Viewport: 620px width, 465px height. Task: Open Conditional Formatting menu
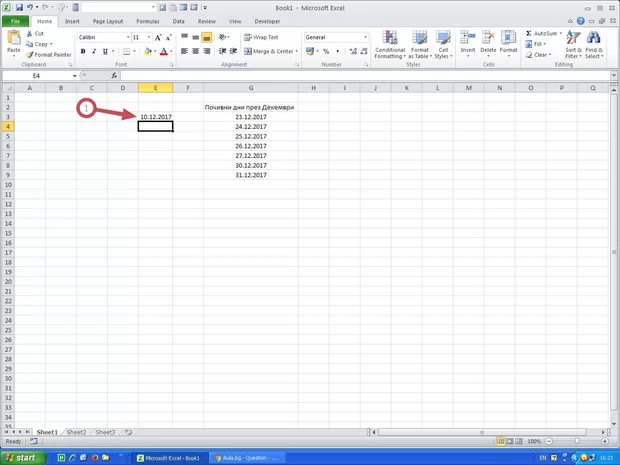pyautogui.click(x=389, y=42)
